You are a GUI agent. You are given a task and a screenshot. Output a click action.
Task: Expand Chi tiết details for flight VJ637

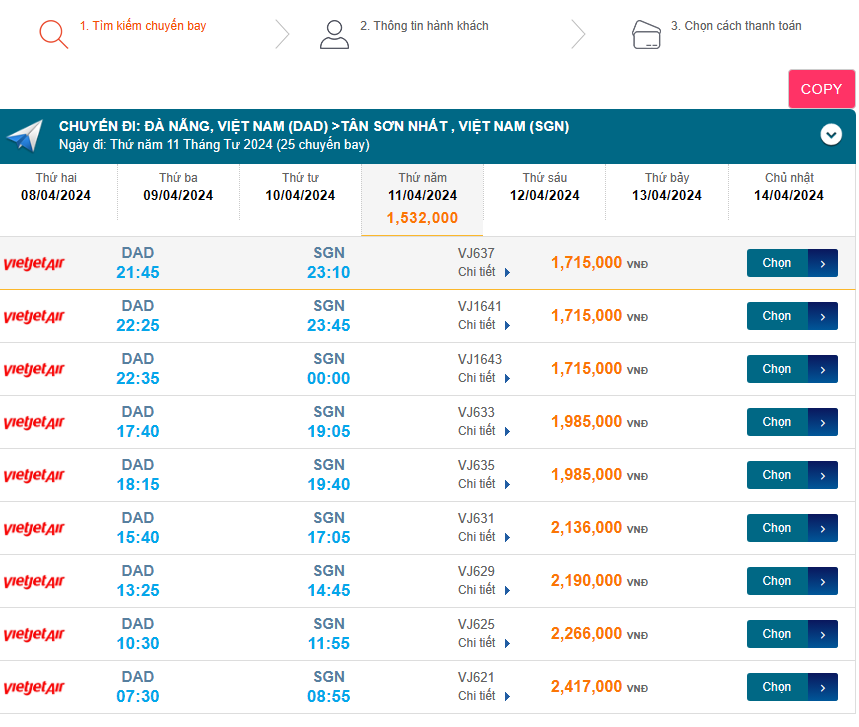484,272
